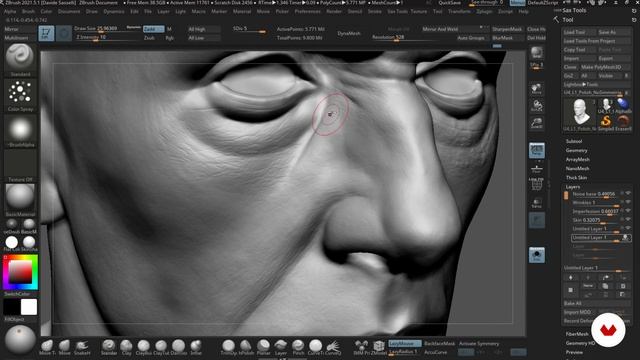This screenshot has height=360, width=640.
Task: Choose the TrimDynamic brush in bottom shelf
Action: coord(228,347)
